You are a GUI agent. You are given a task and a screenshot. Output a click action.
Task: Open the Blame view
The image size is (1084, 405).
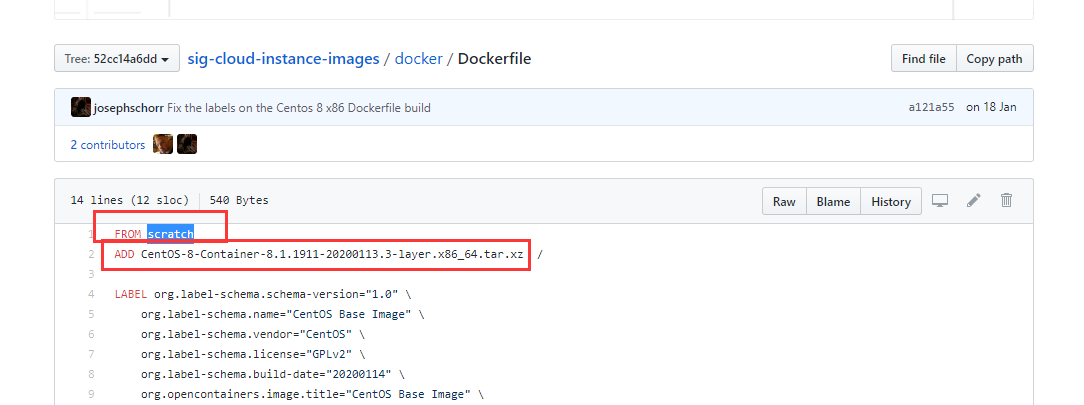[x=833, y=201]
